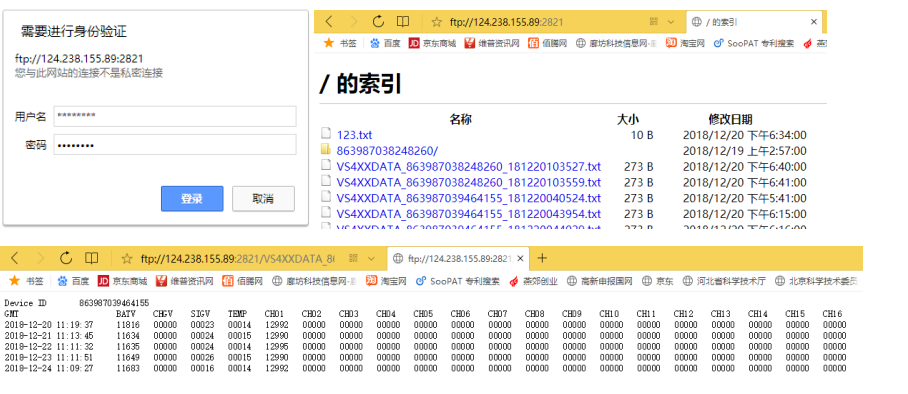
Task: Reload the '/ 的索引' index page
Action: (x=379, y=22)
